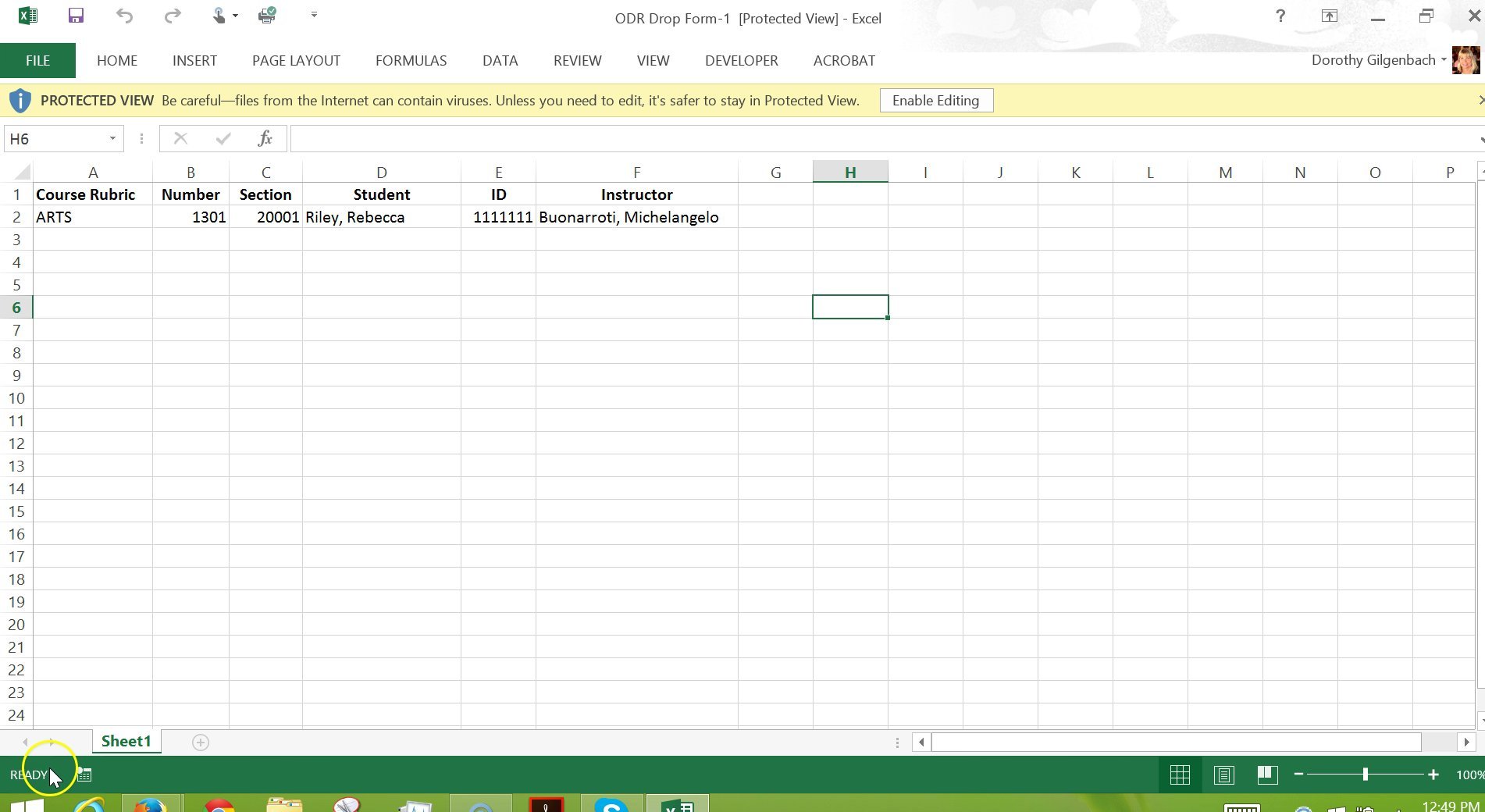Click the macro recording icon near READY
Screen dimensions: 1485x812
[83, 774]
